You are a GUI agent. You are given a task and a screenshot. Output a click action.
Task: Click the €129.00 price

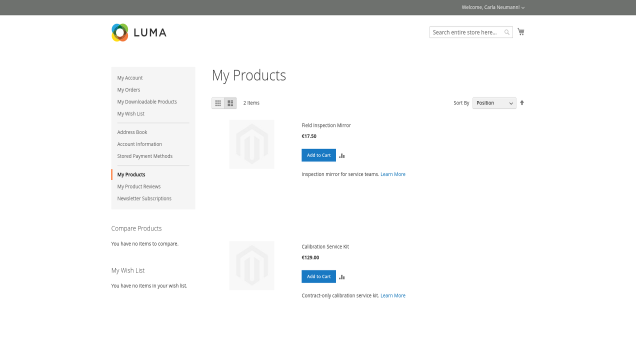click(x=310, y=258)
